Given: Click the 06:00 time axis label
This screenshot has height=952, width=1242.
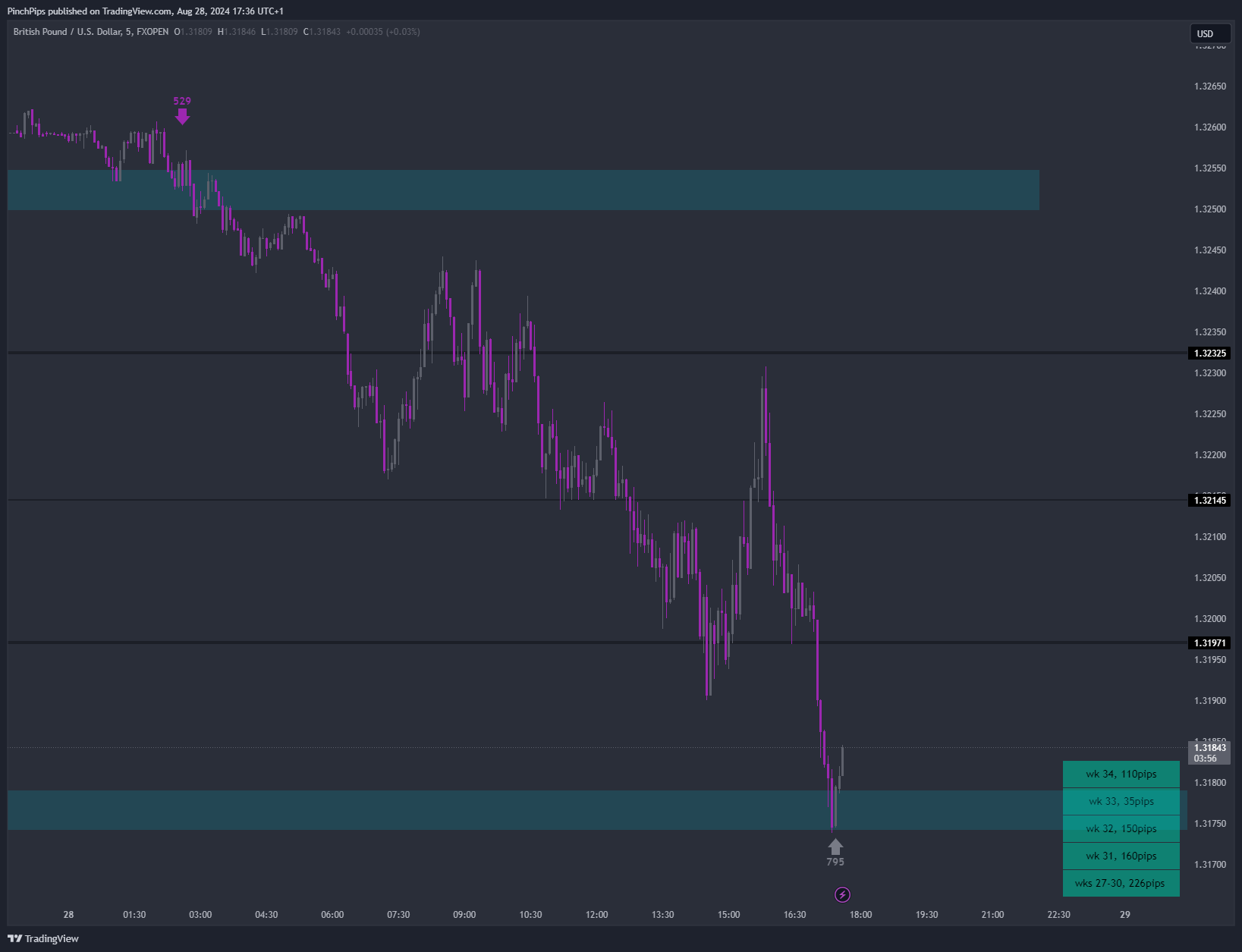Looking at the screenshot, I should tap(332, 915).
